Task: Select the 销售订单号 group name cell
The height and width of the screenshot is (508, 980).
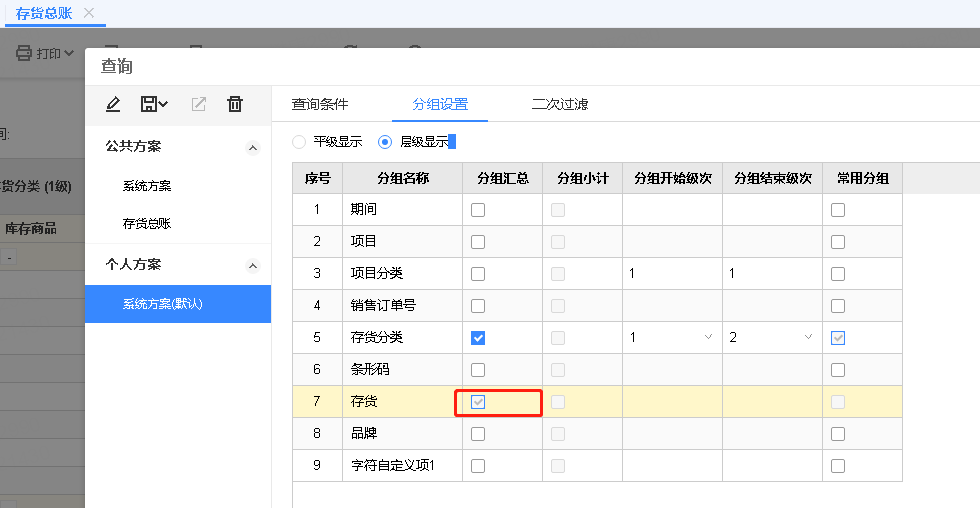Action: (402, 306)
